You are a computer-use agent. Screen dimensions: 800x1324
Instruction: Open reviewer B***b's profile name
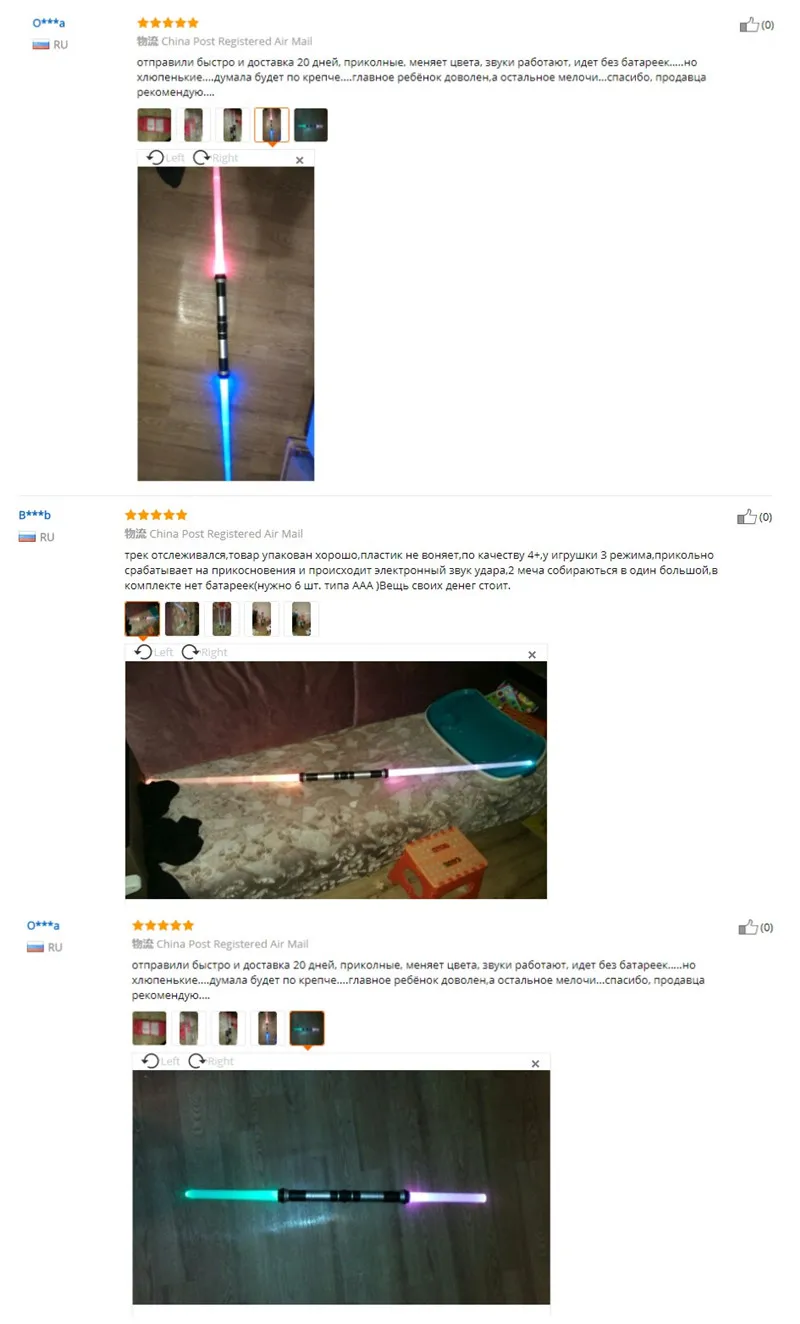tap(34, 515)
